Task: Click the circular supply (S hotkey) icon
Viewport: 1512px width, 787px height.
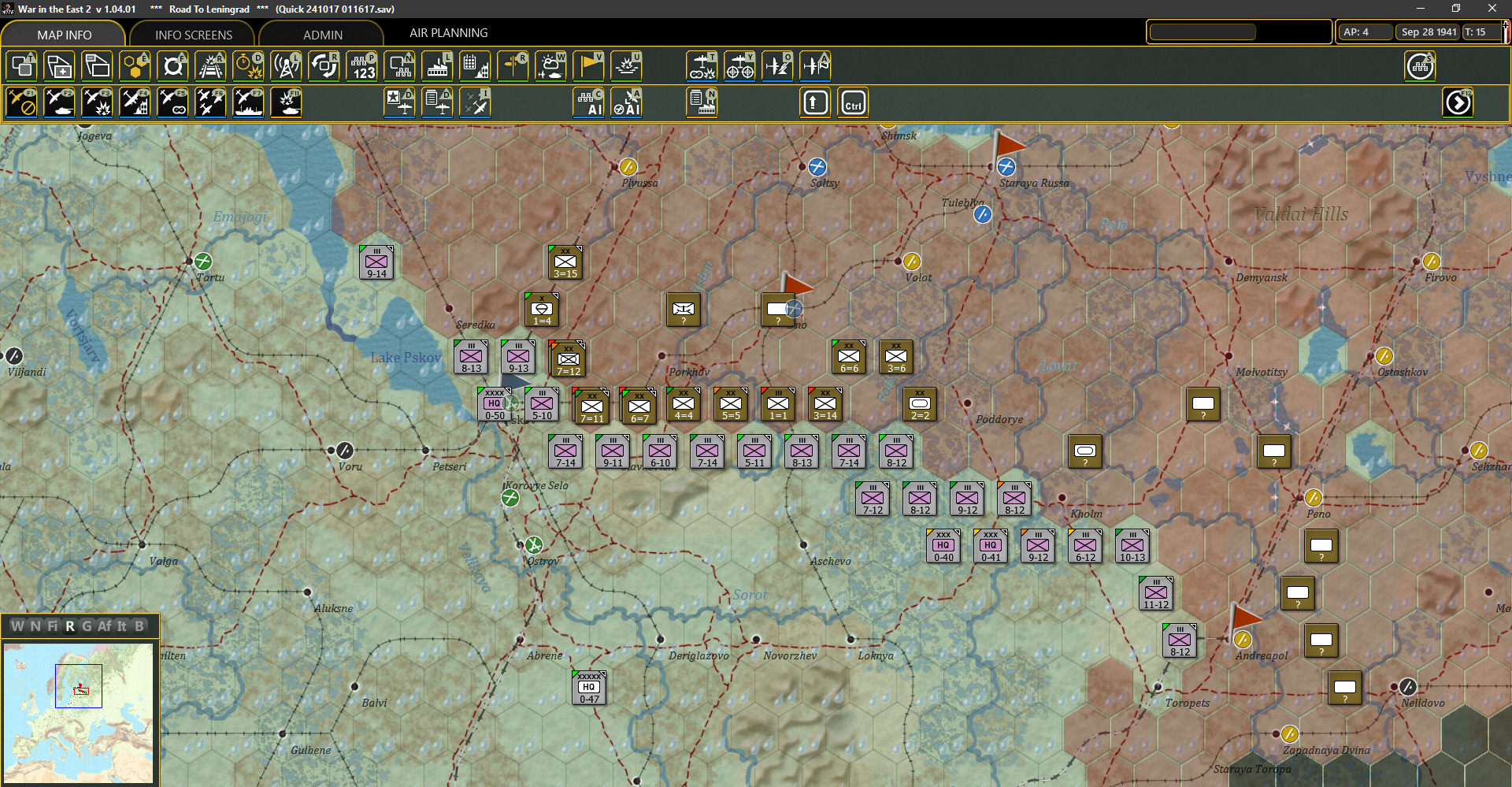Action: (x=1421, y=66)
